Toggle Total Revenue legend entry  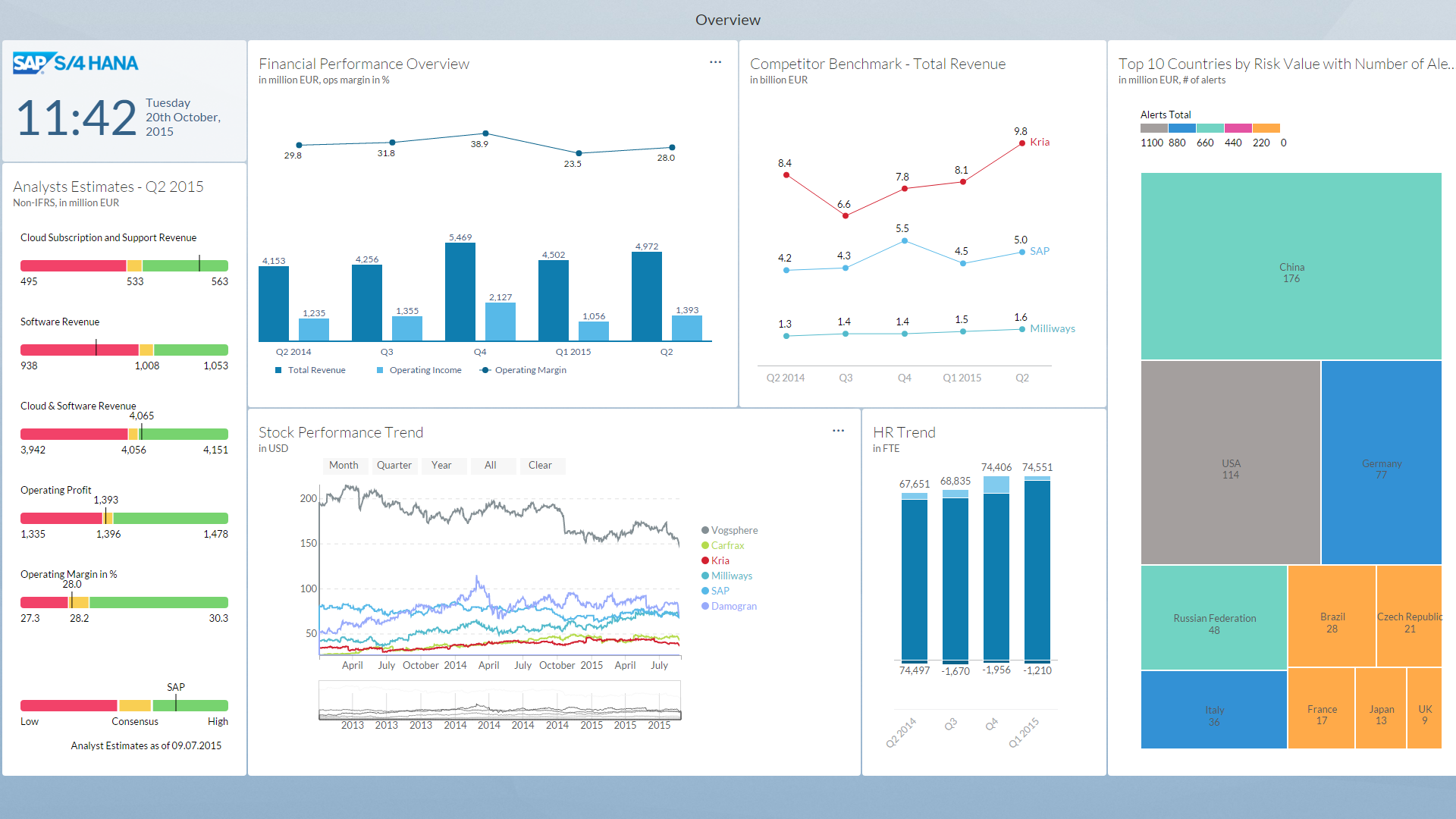310,370
